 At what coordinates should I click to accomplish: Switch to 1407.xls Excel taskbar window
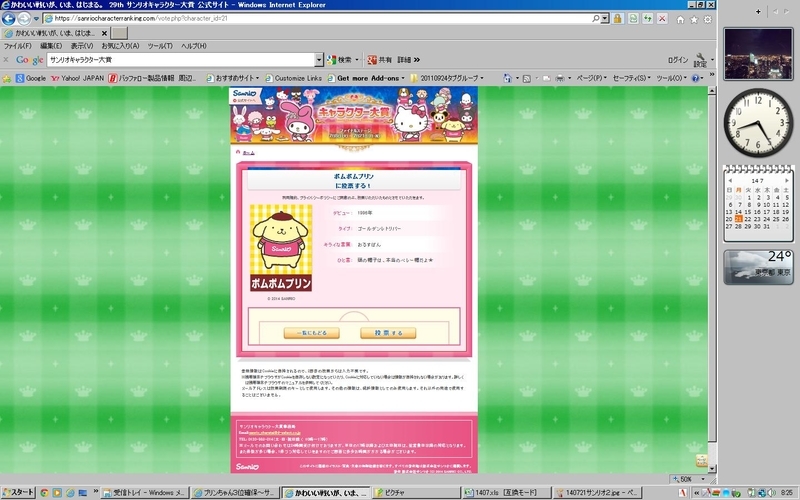coord(506,493)
